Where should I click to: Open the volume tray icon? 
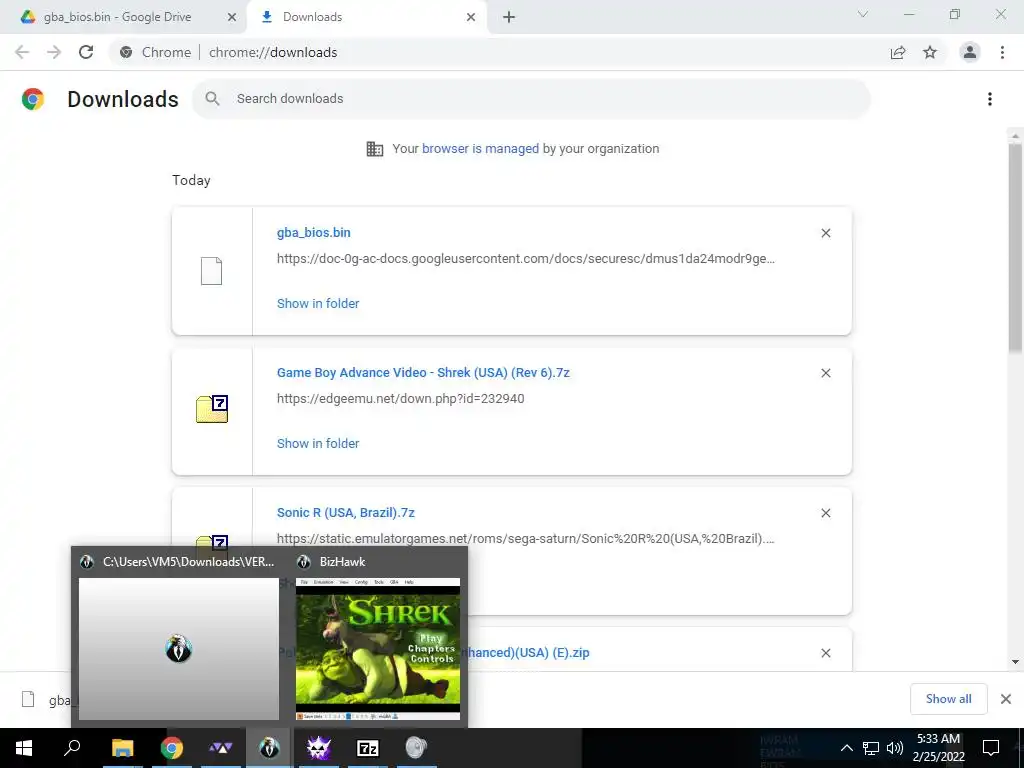tap(895, 748)
